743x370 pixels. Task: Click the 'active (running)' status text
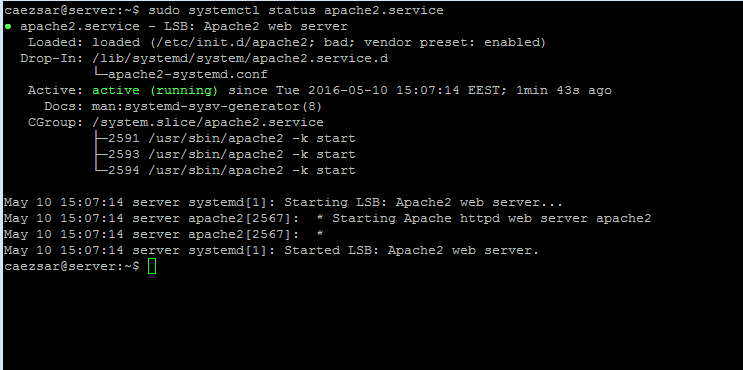click(x=155, y=90)
